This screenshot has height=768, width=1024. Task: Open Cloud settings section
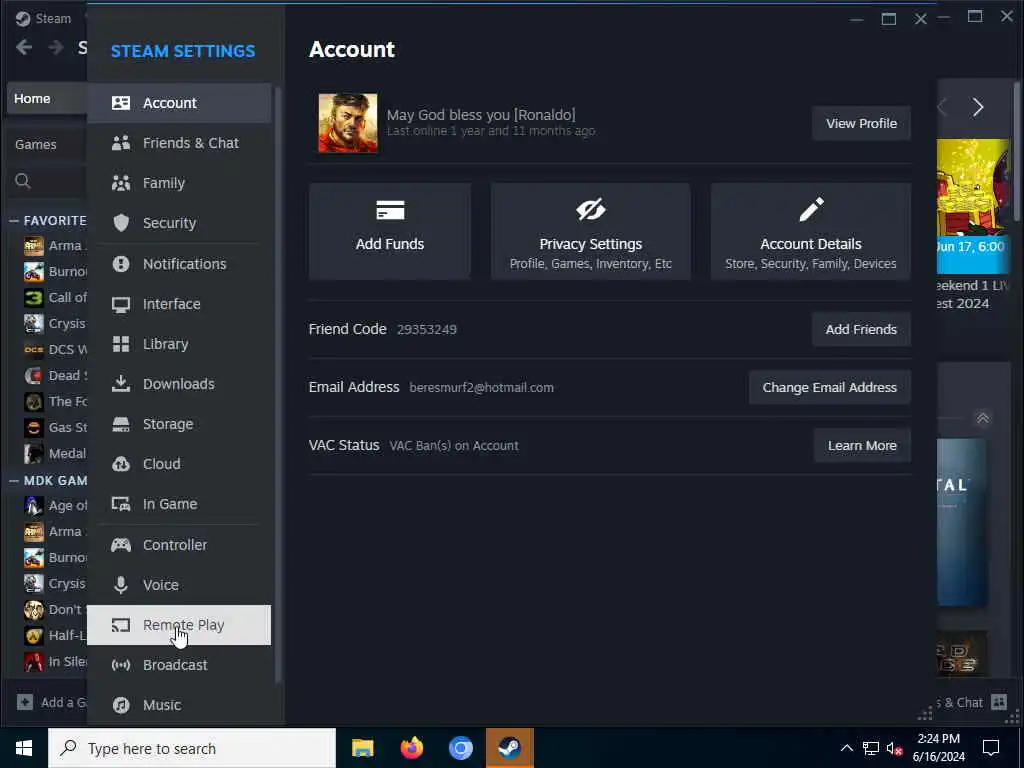[x=179, y=464]
